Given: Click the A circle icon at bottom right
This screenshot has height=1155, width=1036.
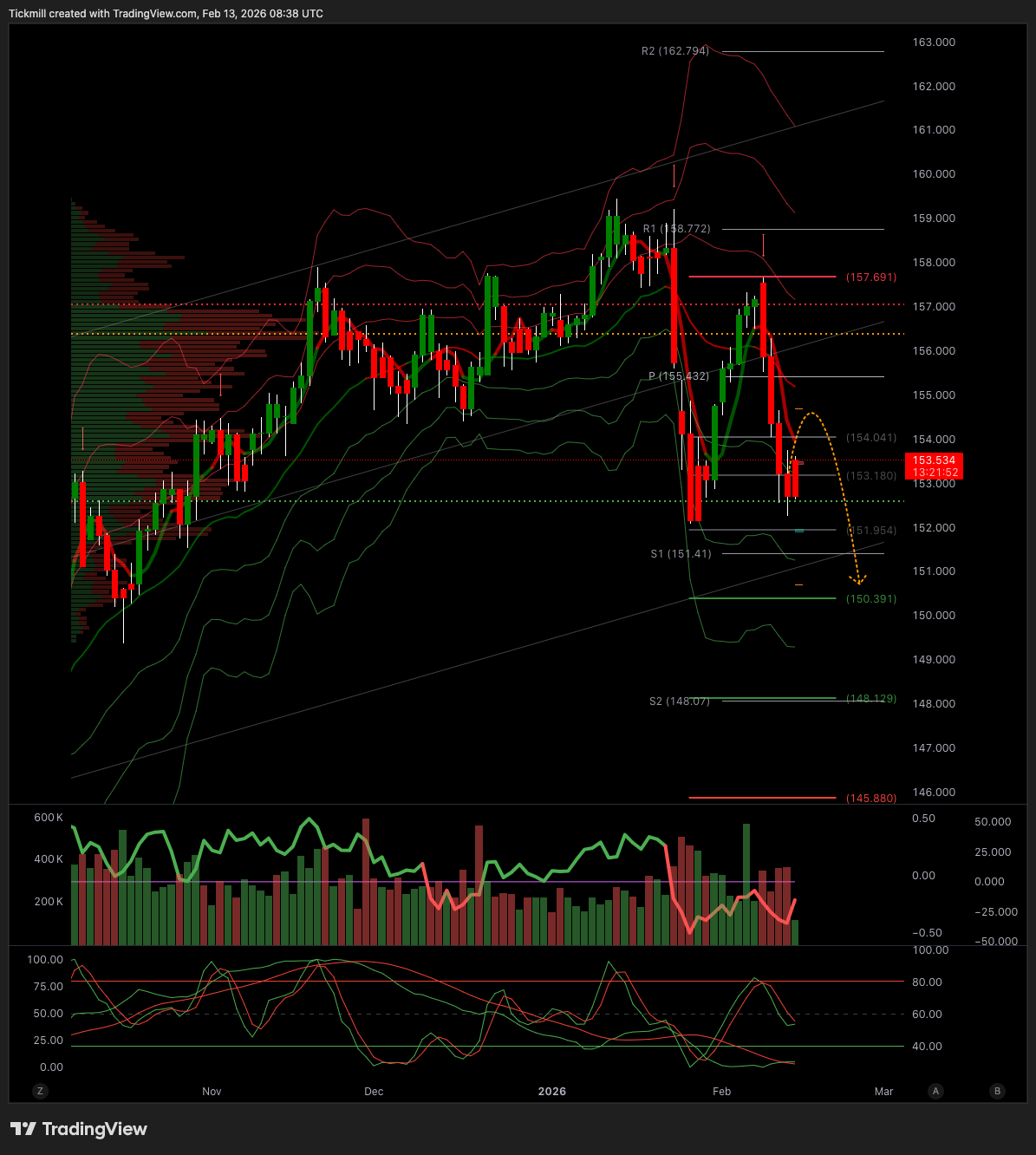Looking at the screenshot, I should tap(935, 1091).
